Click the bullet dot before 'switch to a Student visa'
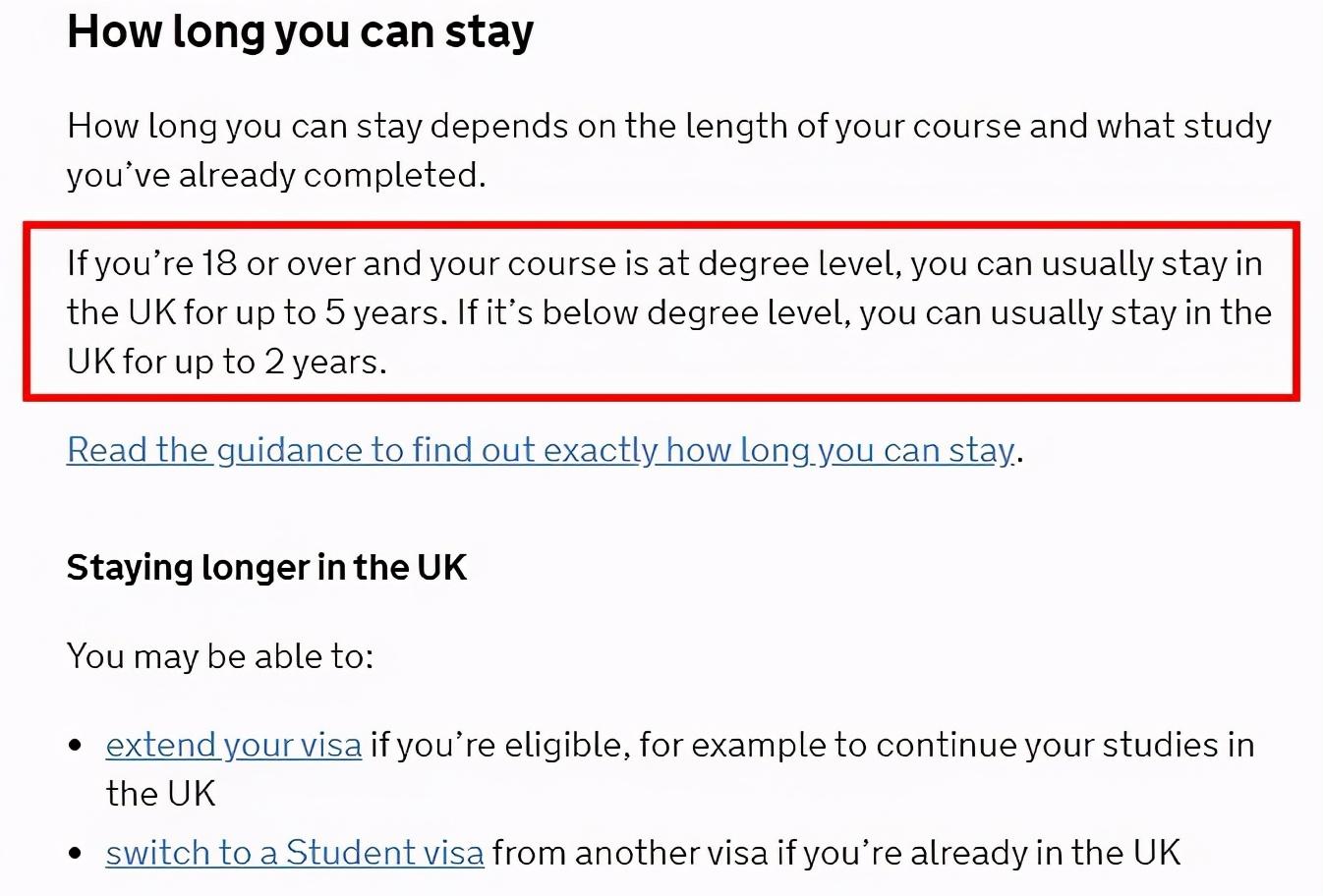Screen dimensions: 1323x896 point(77,854)
